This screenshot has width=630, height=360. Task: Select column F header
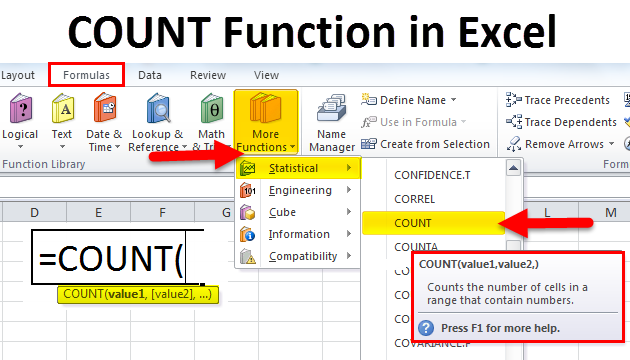162,212
